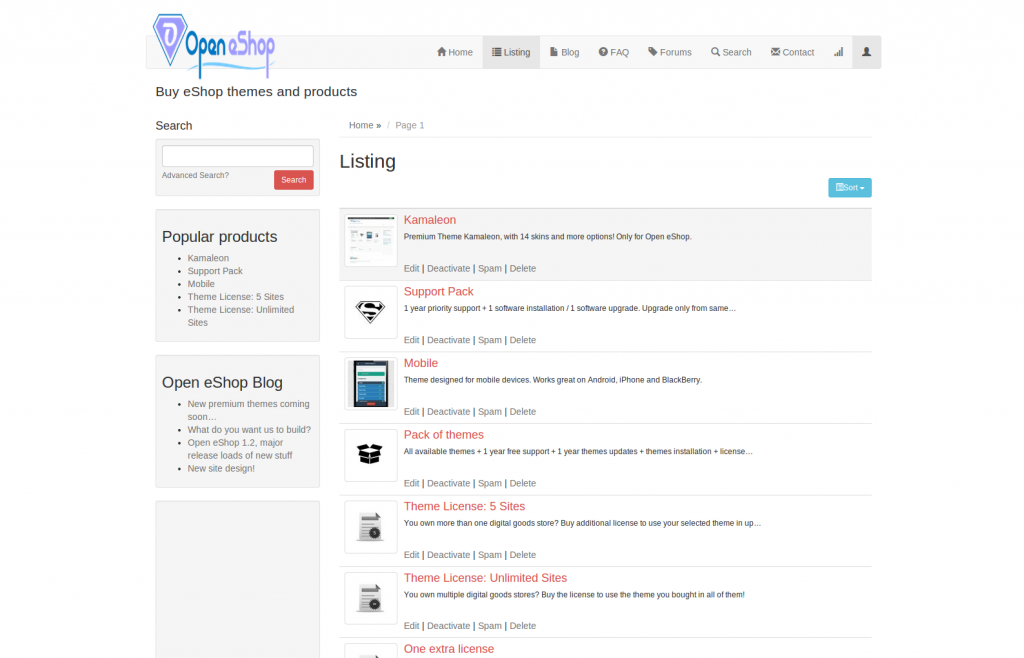1024x658 pixels.
Task: Delete the Kamaleon listing
Action: (522, 268)
